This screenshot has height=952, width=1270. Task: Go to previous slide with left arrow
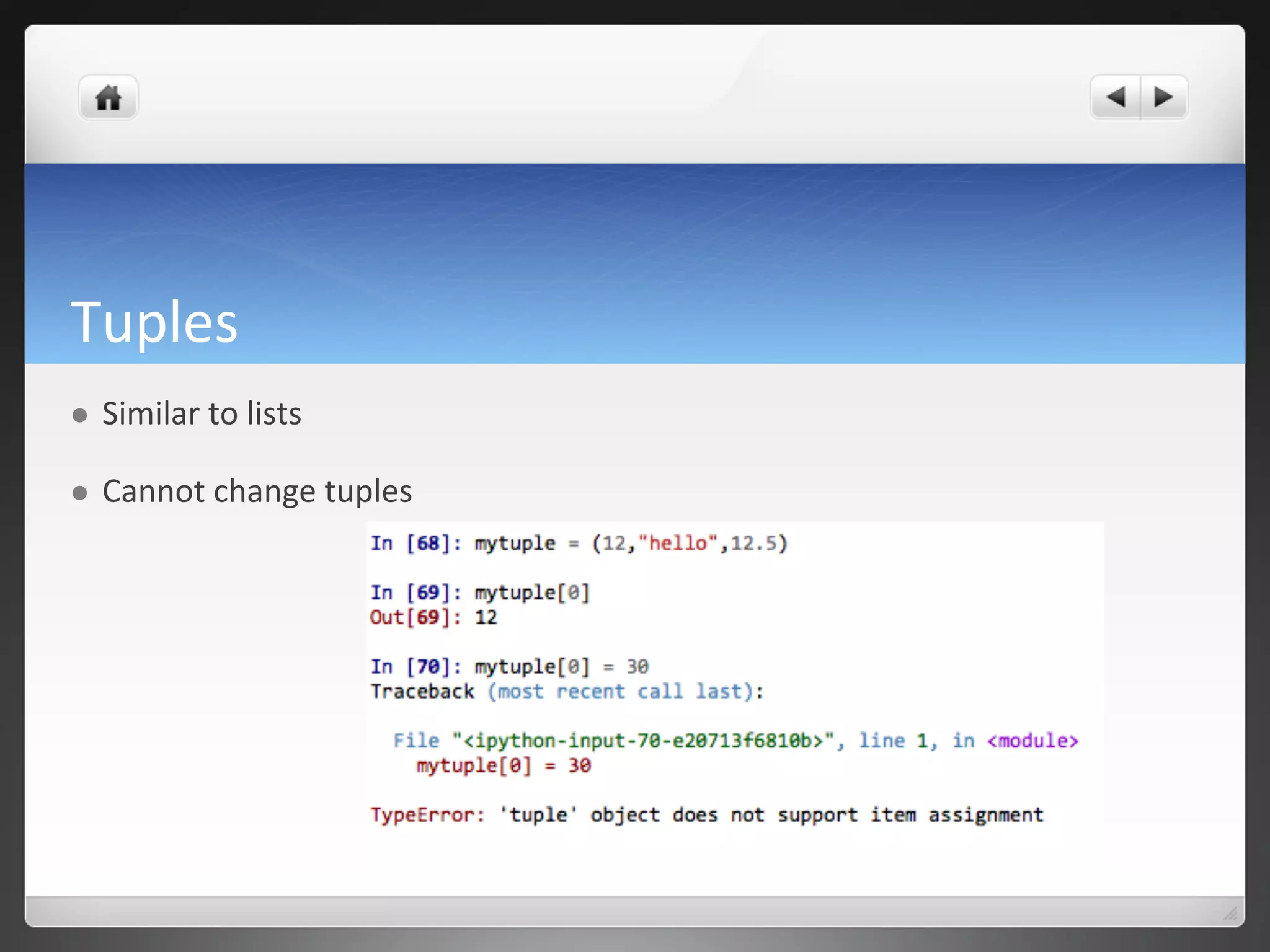(1115, 97)
